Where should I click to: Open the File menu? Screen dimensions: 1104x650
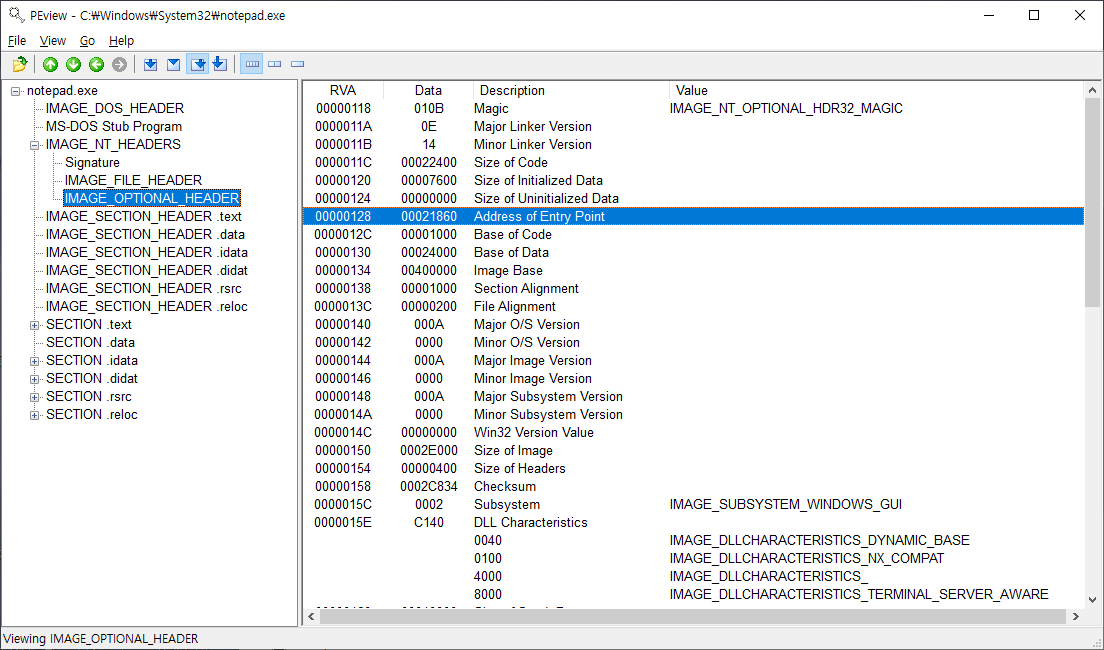(x=17, y=41)
